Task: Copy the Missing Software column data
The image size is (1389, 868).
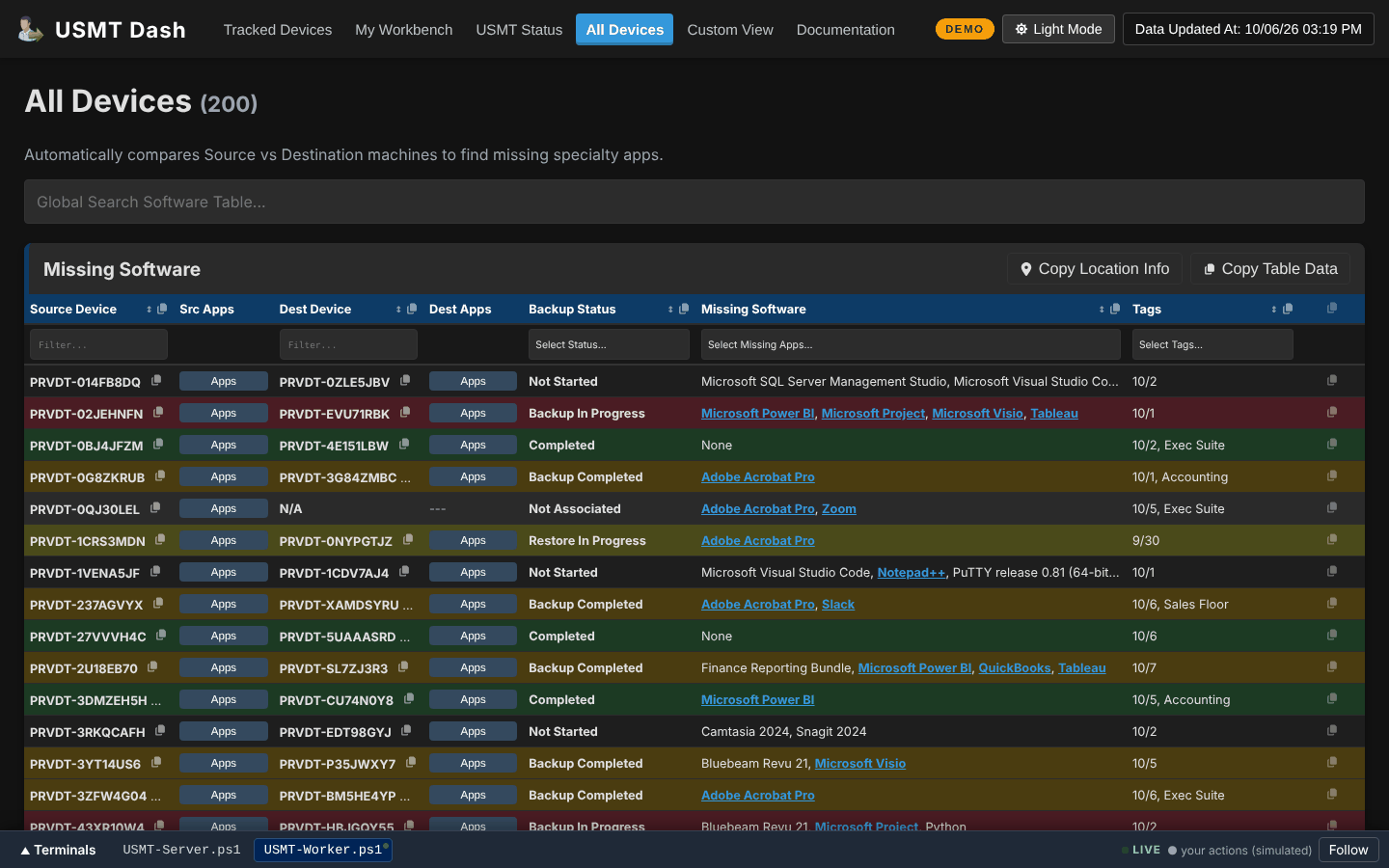Action: 1115,309
